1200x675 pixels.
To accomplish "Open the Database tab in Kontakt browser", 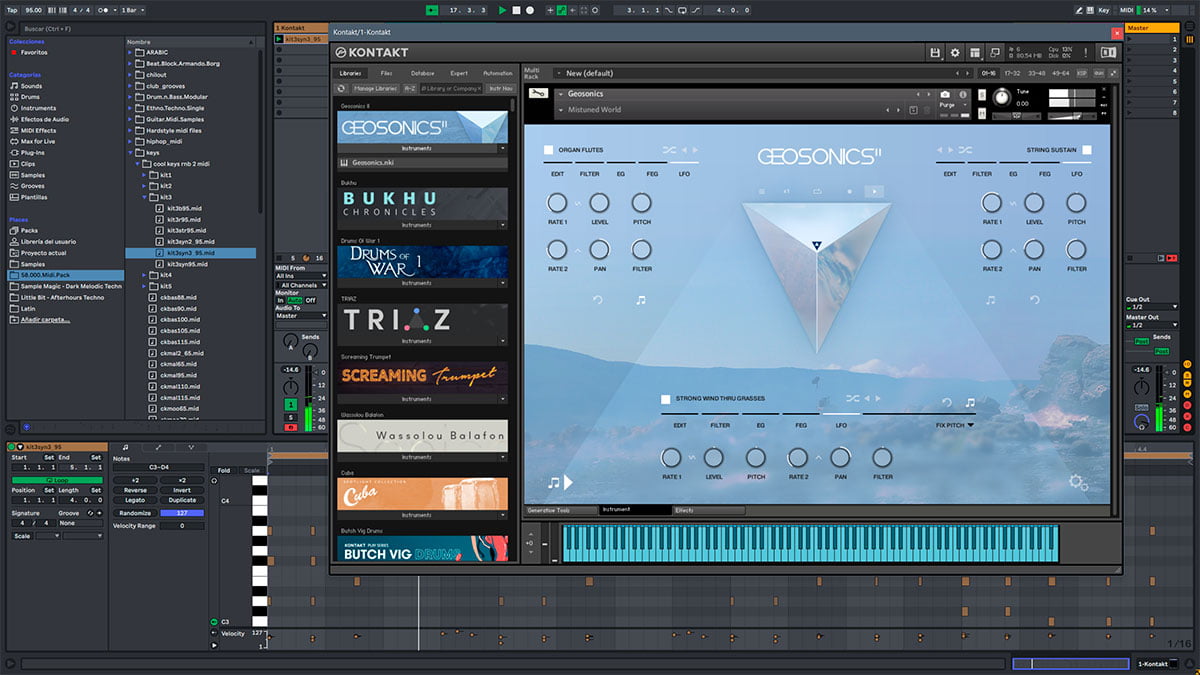I will [422, 73].
